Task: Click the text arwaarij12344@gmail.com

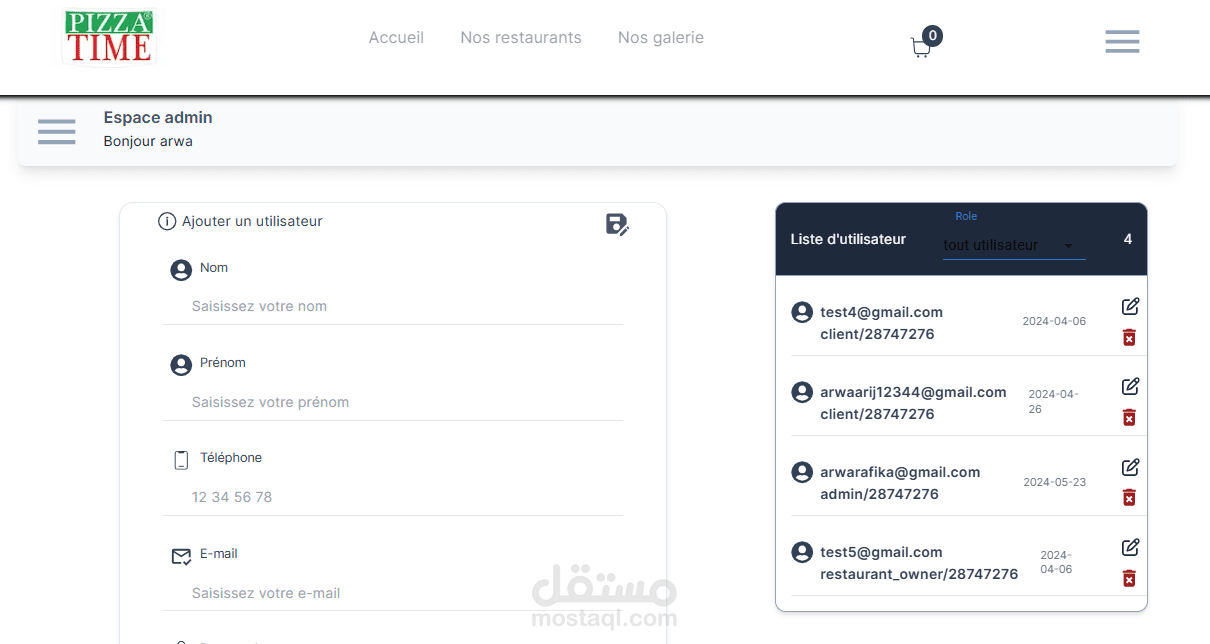Action: point(913,392)
